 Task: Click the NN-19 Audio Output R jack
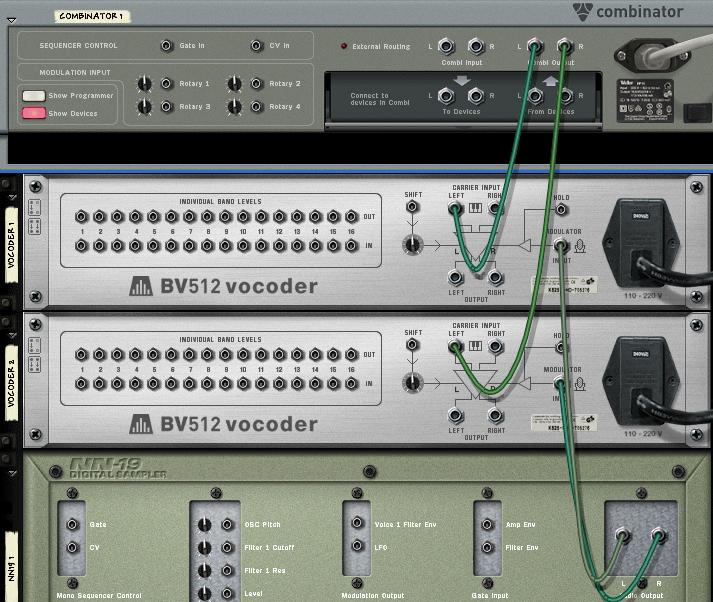tap(658, 535)
